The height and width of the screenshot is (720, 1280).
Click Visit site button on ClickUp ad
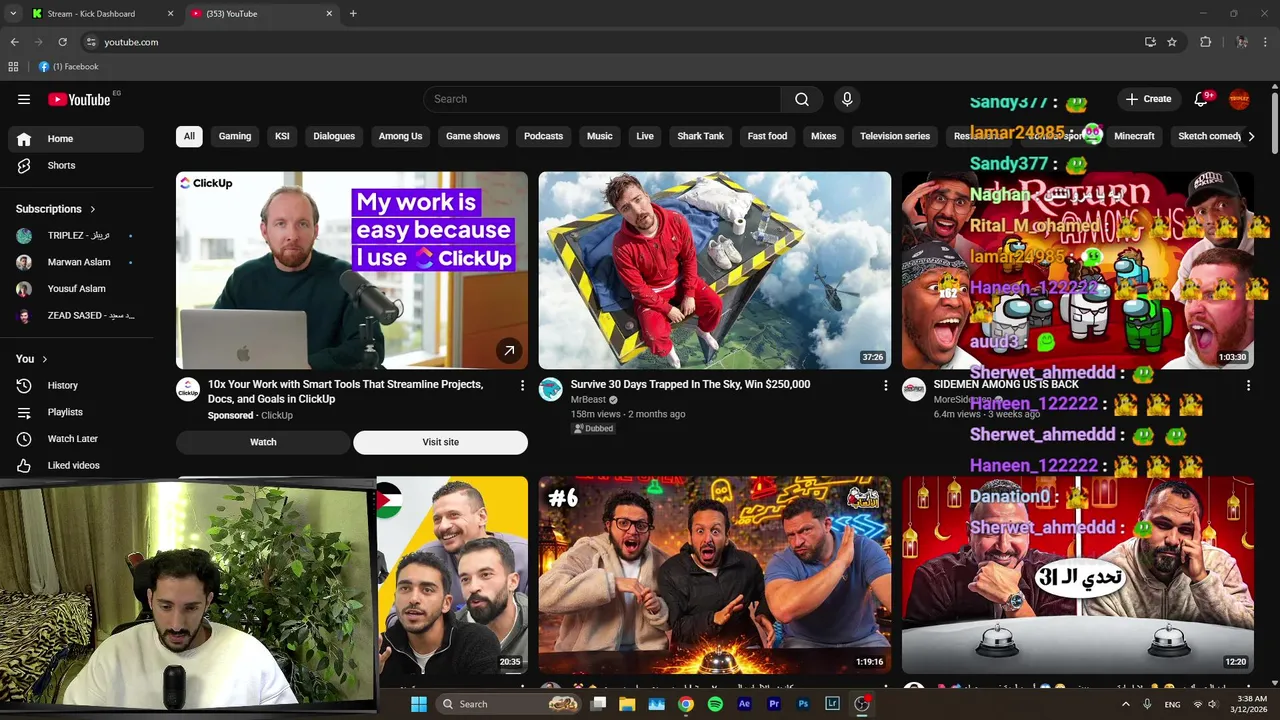coord(440,442)
